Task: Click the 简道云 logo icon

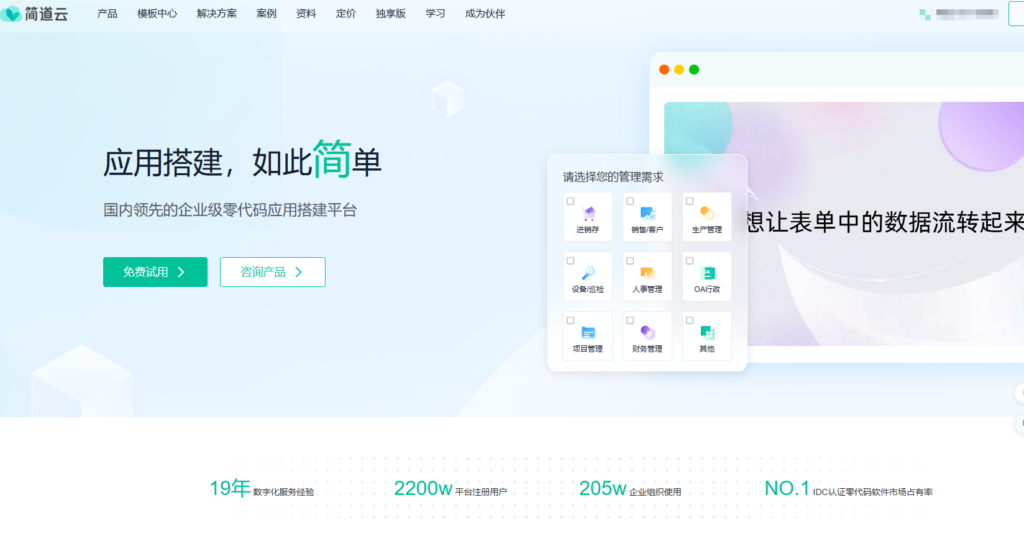Action: point(12,14)
